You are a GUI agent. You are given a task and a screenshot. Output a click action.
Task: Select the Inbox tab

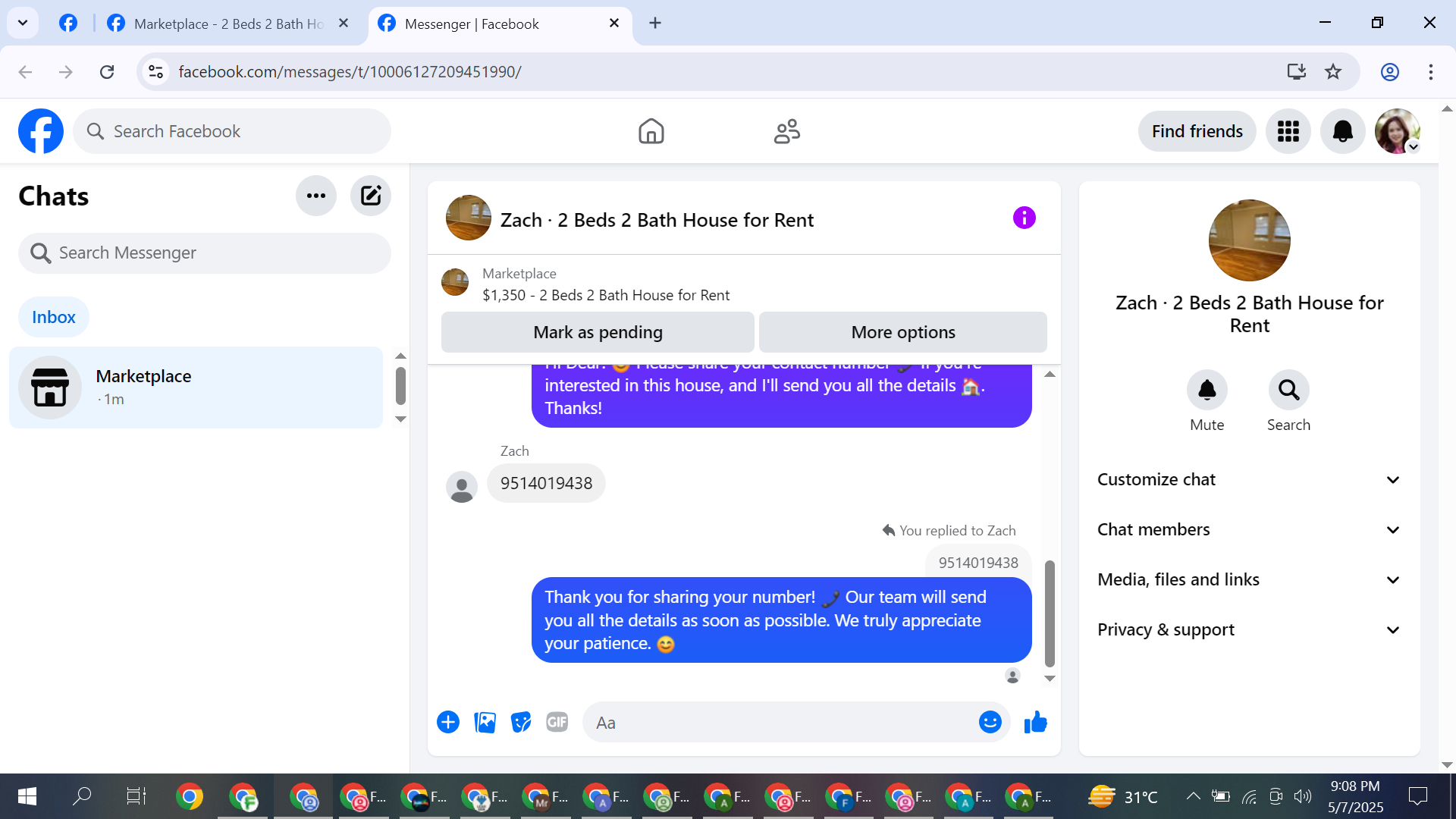[x=54, y=317]
